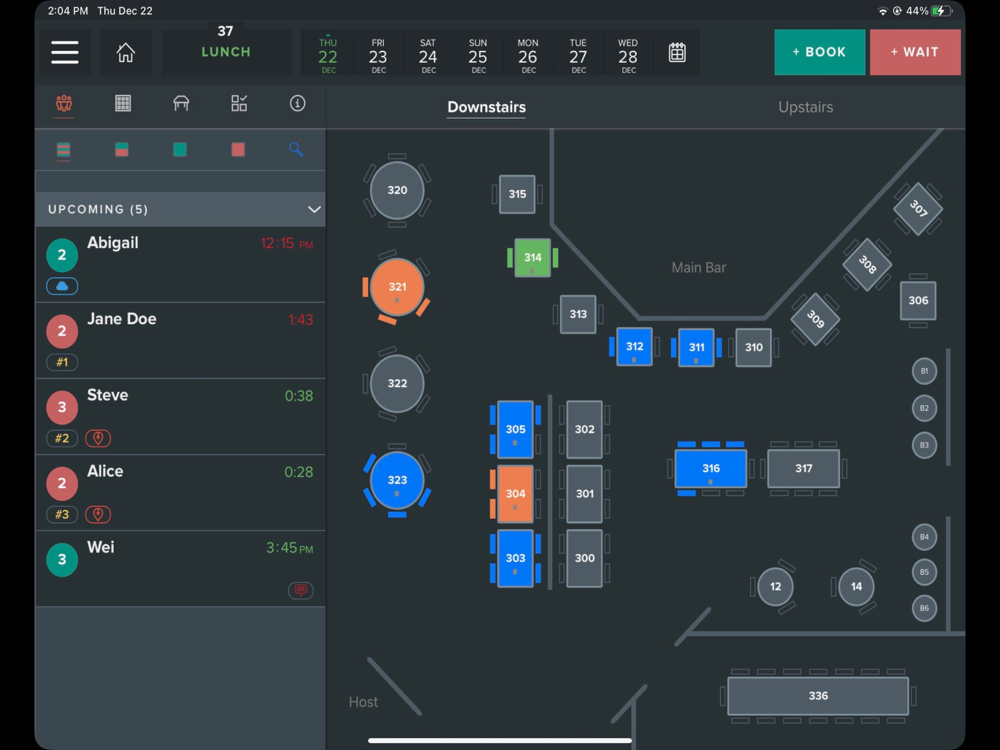Open the hamburger menu
Screen dimensions: 1000x750
coord(64,52)
